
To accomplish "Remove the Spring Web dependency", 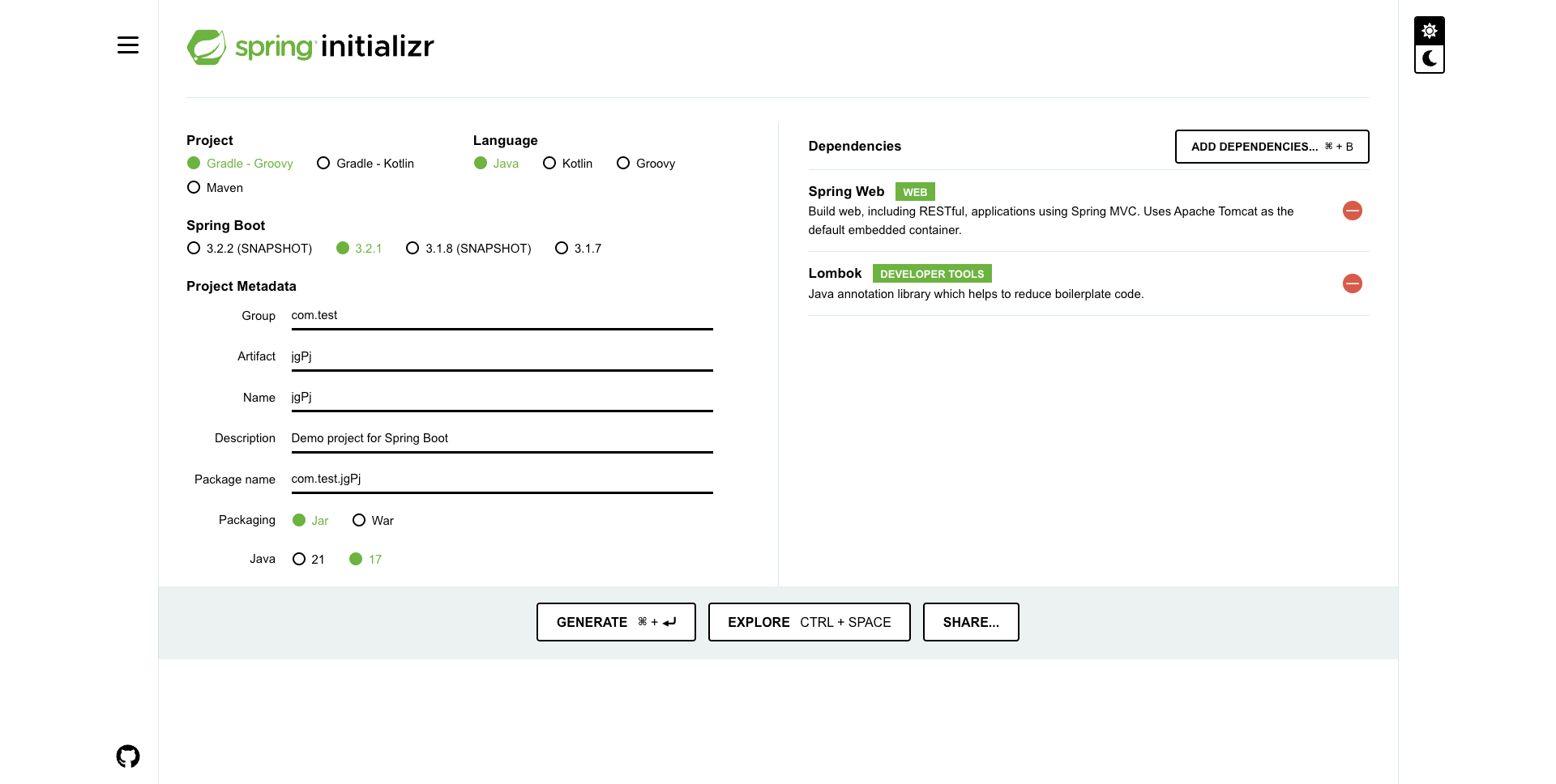I will tap(1353, 211).
